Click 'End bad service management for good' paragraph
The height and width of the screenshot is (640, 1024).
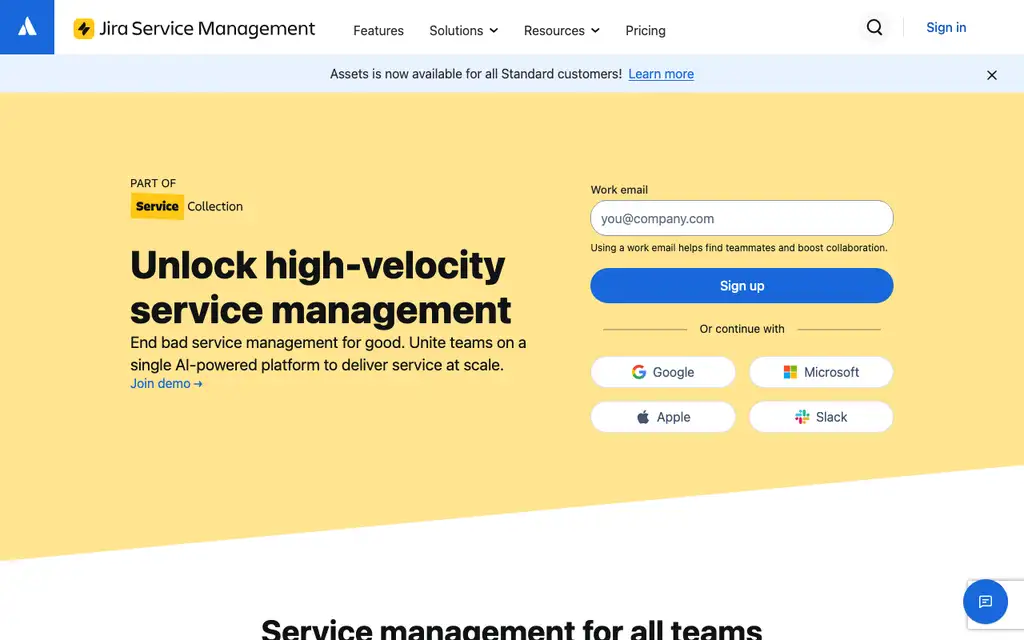(x=328, y=354)
